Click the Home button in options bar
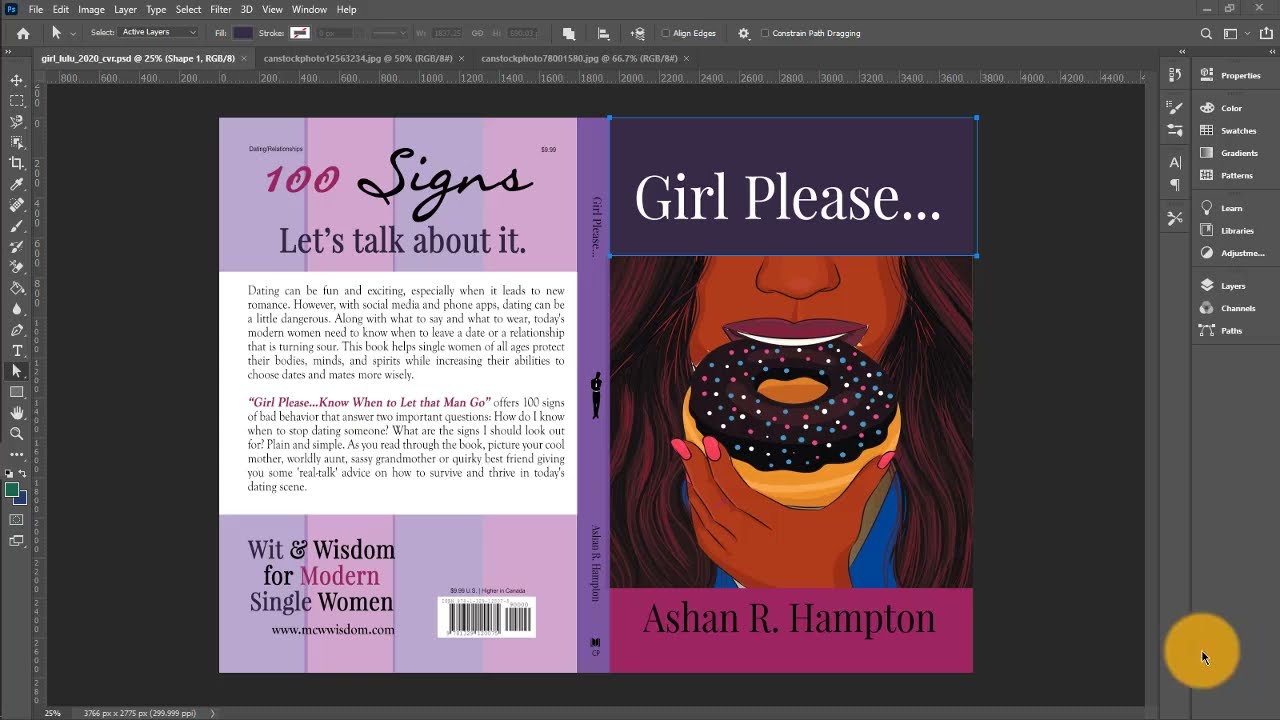Image resolution: width=1280 pixels, height=720 pixels. (23, 33)
